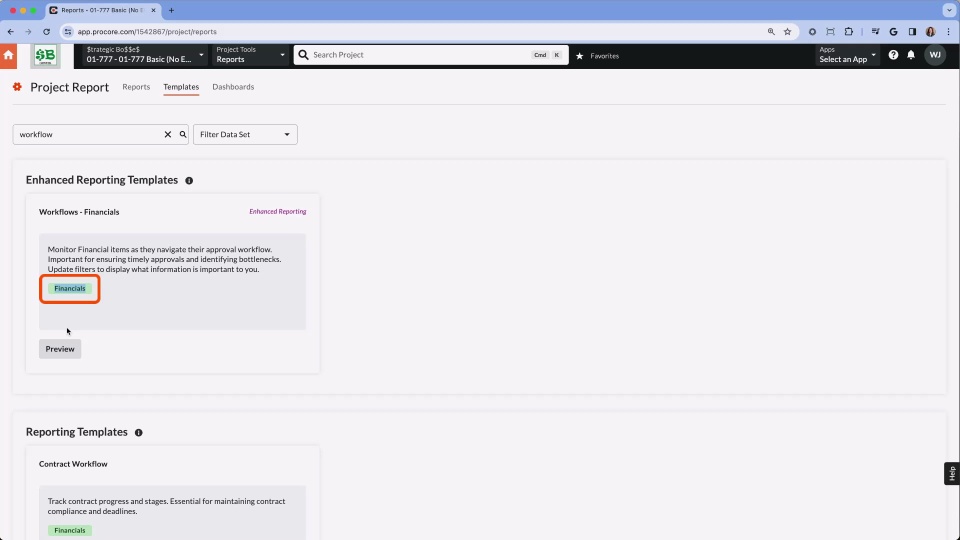Screen dimensions: 960x540
Task: Click Financials tag on Contract Workflow card
Action: click(70, 530)
